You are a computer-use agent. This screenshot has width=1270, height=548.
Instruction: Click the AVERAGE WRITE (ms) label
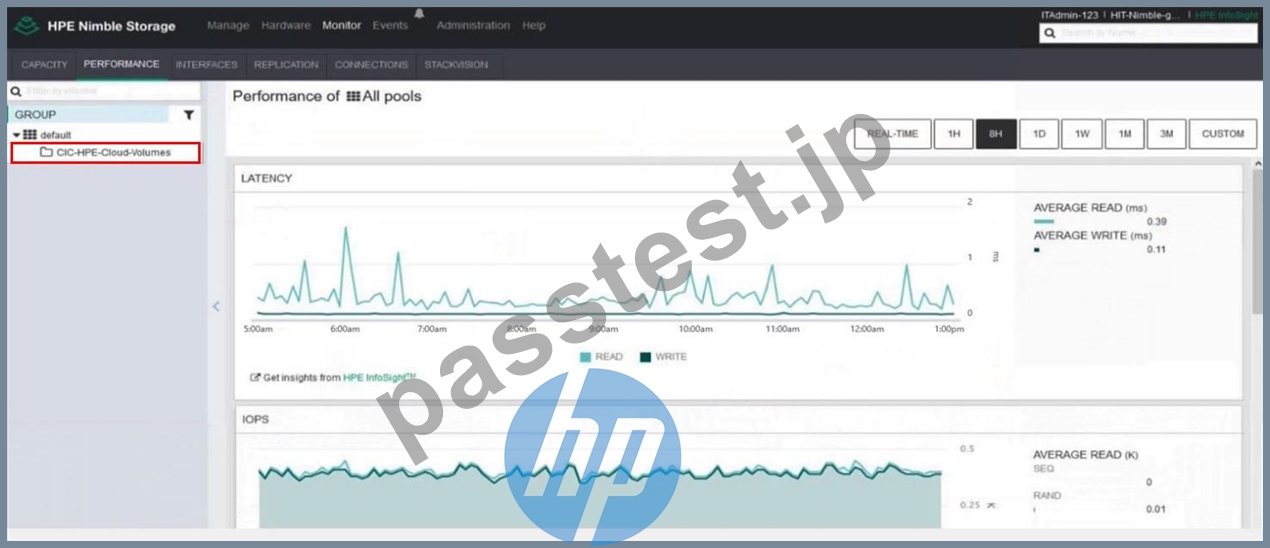point(1093,235)
